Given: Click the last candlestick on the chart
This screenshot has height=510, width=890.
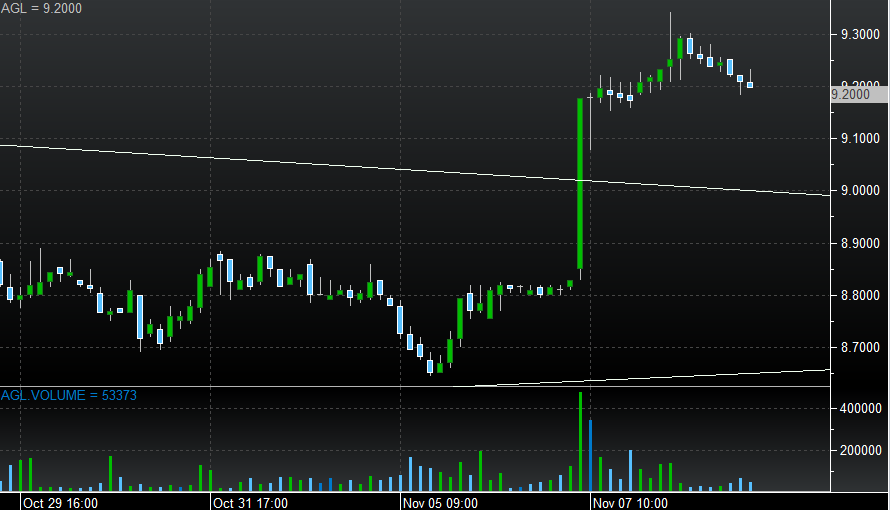Looking at the screenshot, I should point(750,85).
